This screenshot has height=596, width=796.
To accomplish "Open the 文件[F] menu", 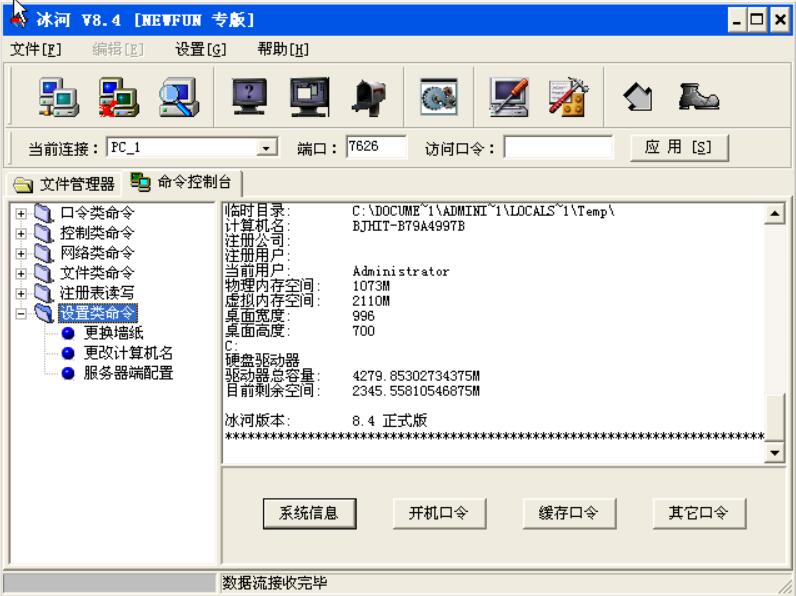I will [36, 49].
